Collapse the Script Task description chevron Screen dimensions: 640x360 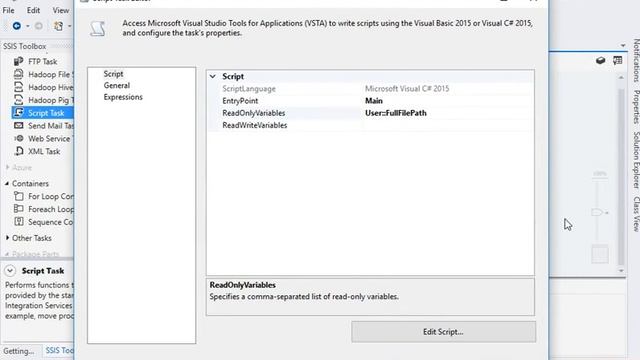10,271
